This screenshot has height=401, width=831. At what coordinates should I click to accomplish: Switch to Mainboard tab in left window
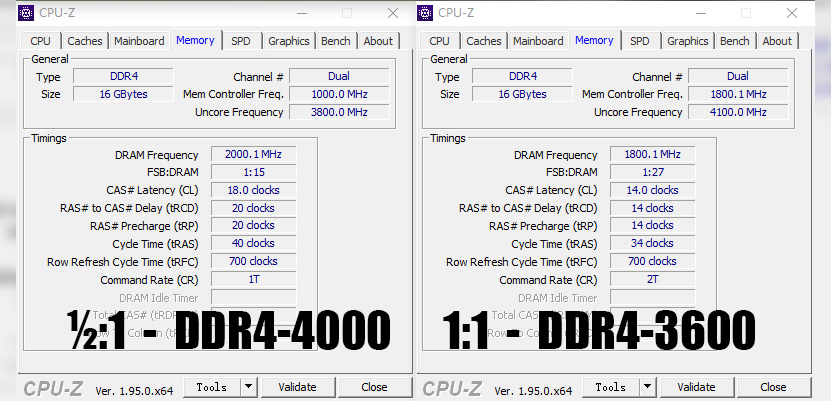139,41
